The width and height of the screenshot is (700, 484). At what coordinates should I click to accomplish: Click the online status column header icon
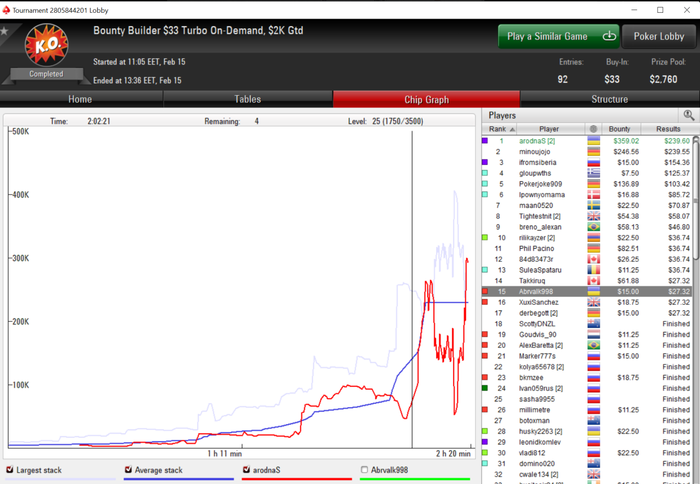click(x=593, y=129)
